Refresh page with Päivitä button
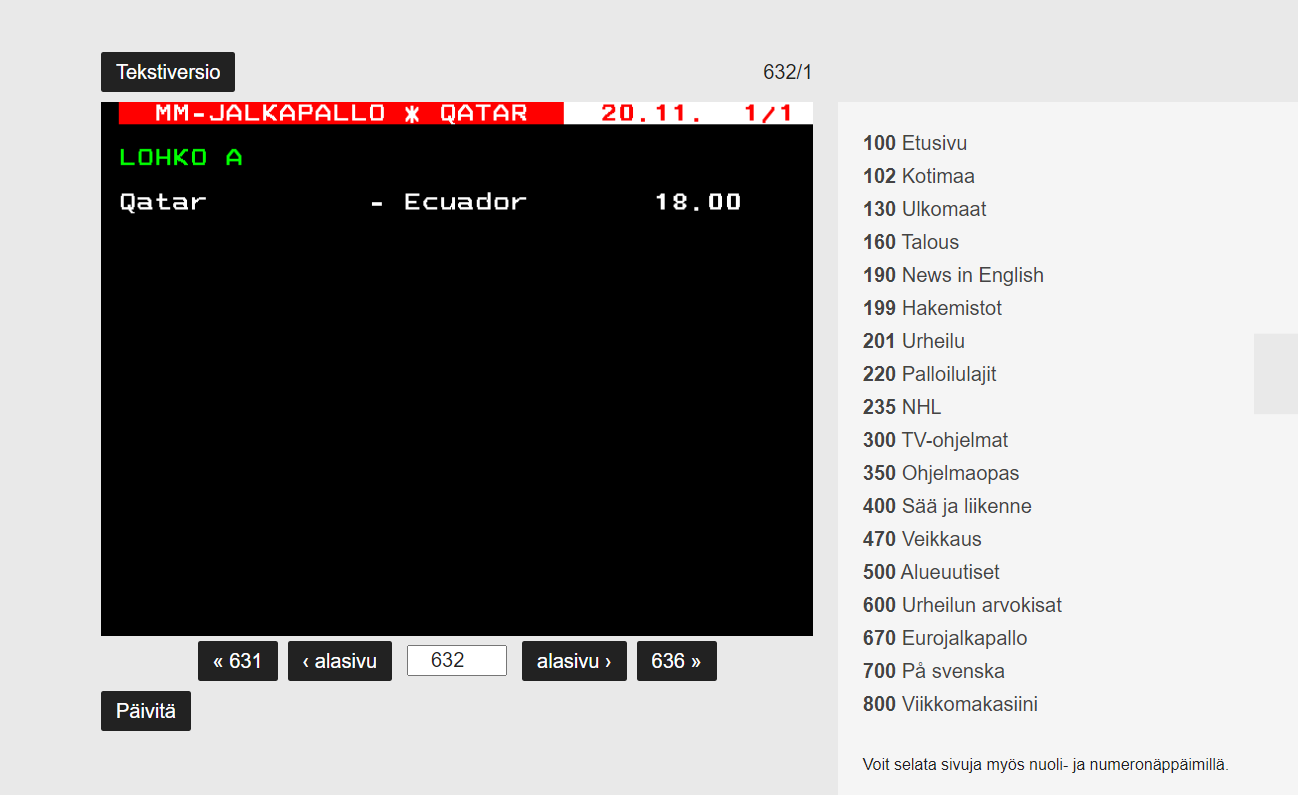This screenshot has height=795, width=1298. pyautogui.click(x=146, y=711)
